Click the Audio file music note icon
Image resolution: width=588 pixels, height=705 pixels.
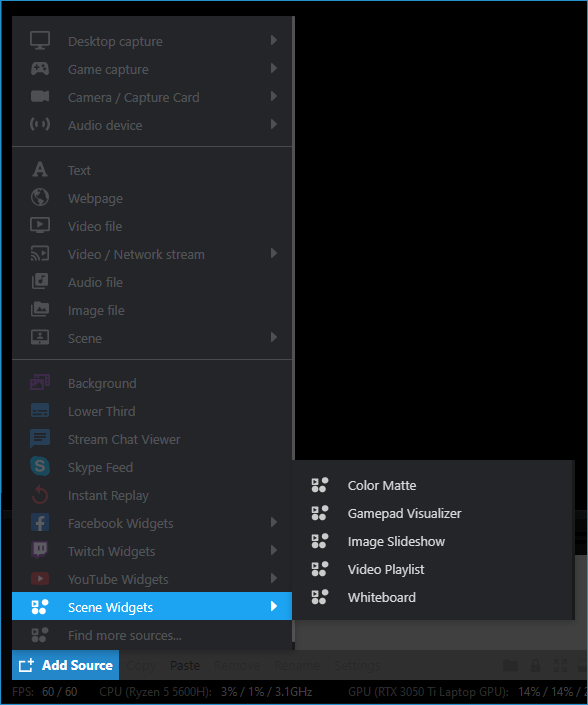click(40, 281)
